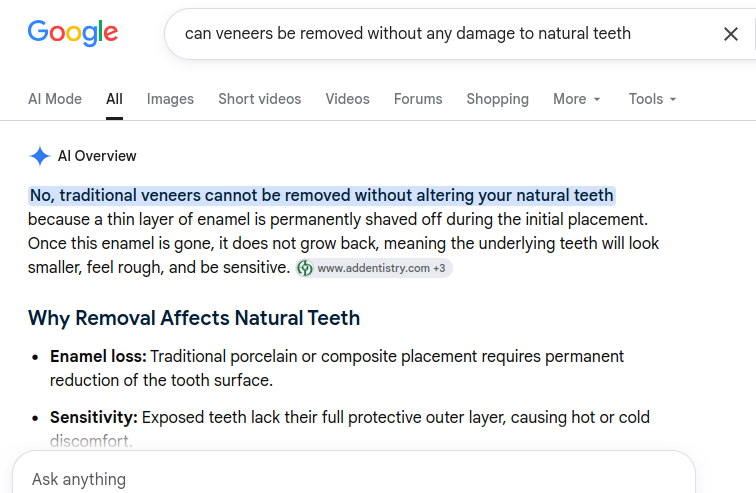Viewport: 756px width, 493px height.
Task: Expand the Tools dropdown
Action: pyautogui.click(x=652, y=99)
